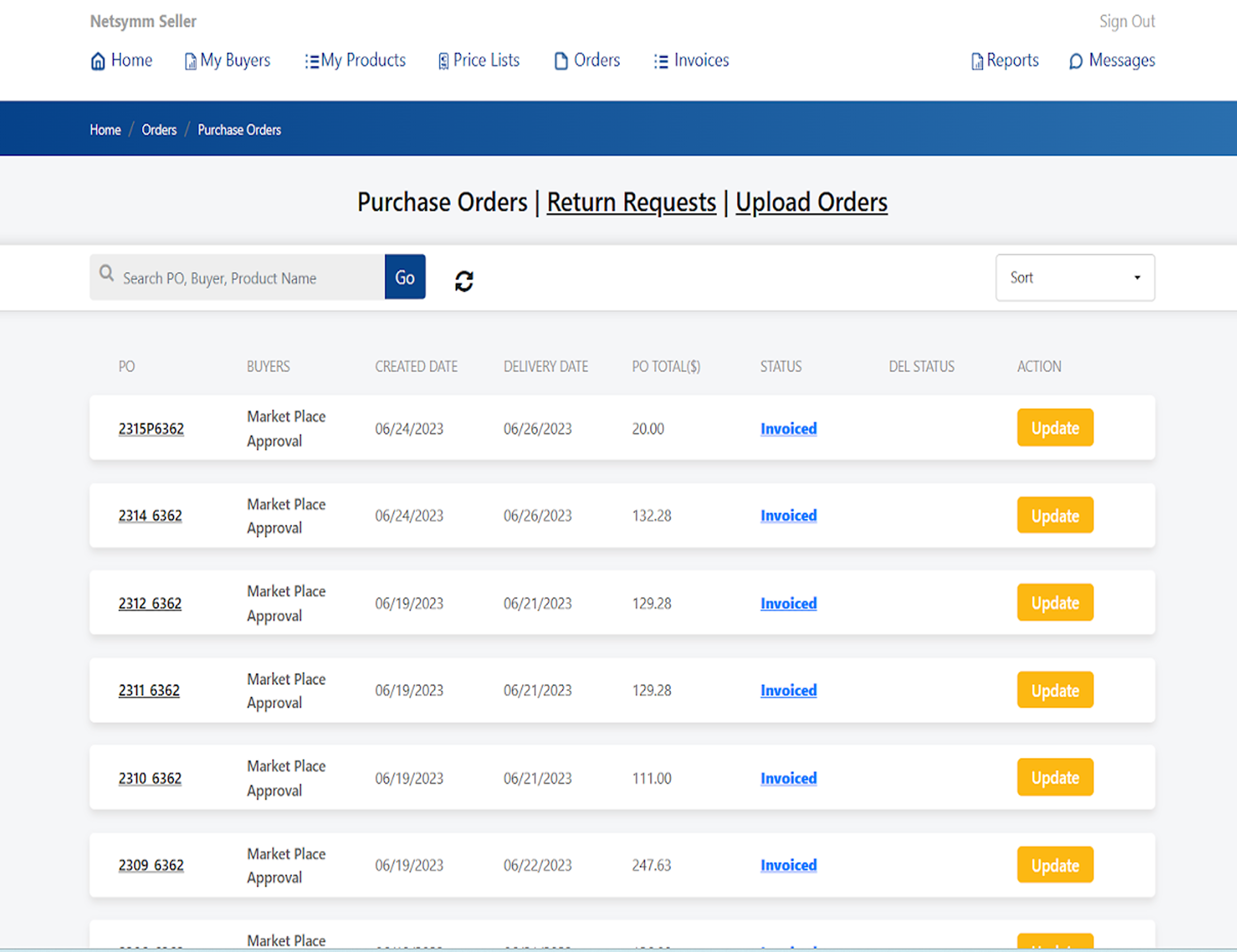Click Orders in the breadcrumb
This screenshot has width=1237, height=952.
pyautogui.click(x=159, y=130)
